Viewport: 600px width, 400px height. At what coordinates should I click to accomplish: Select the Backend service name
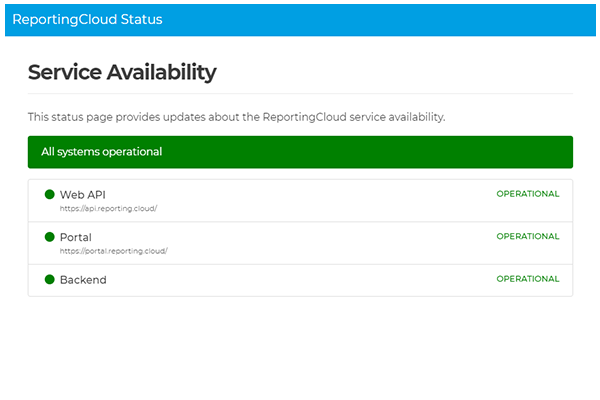click(83, 280)
